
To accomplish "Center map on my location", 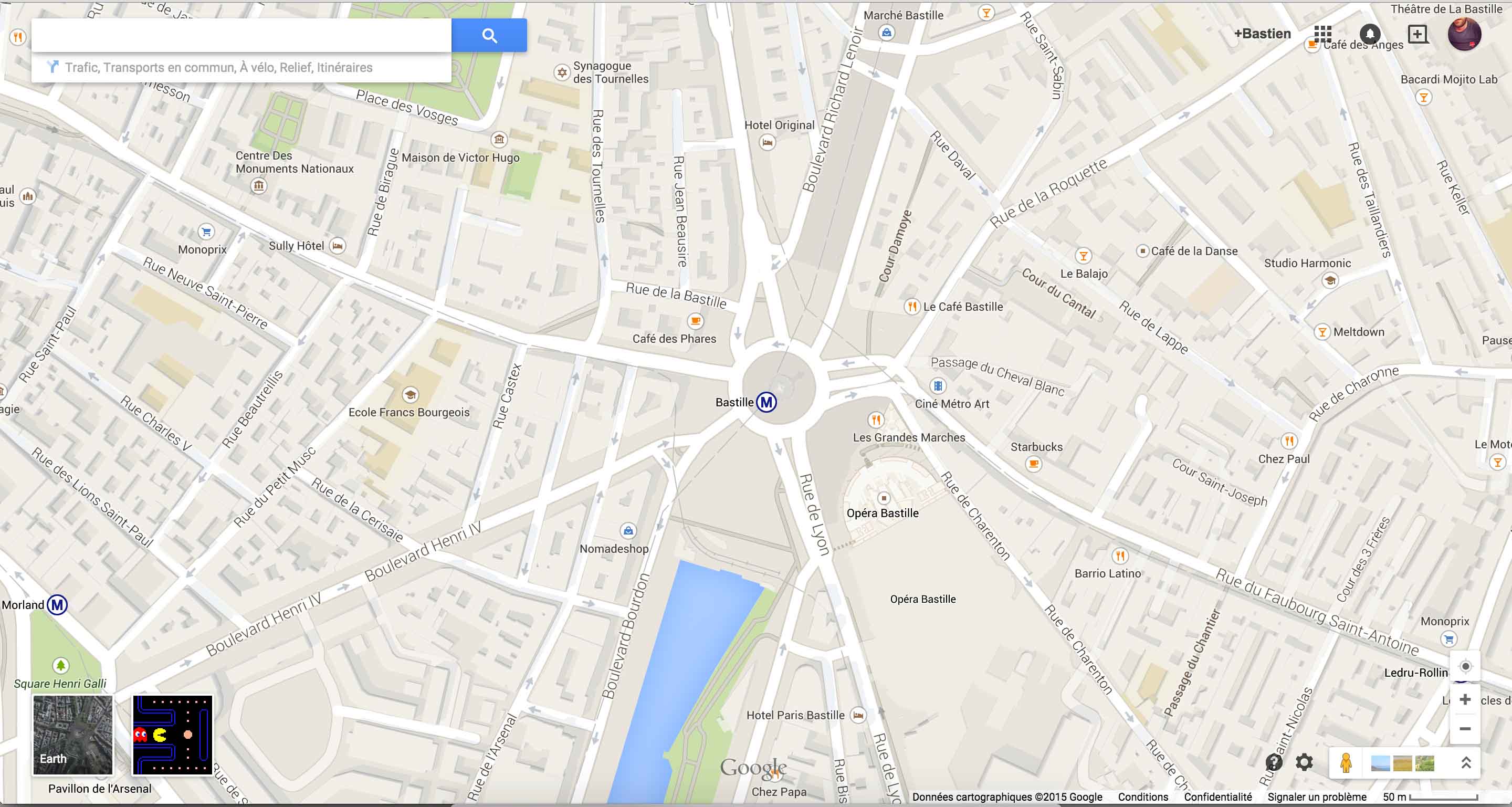I will (x=1465, y=666).
